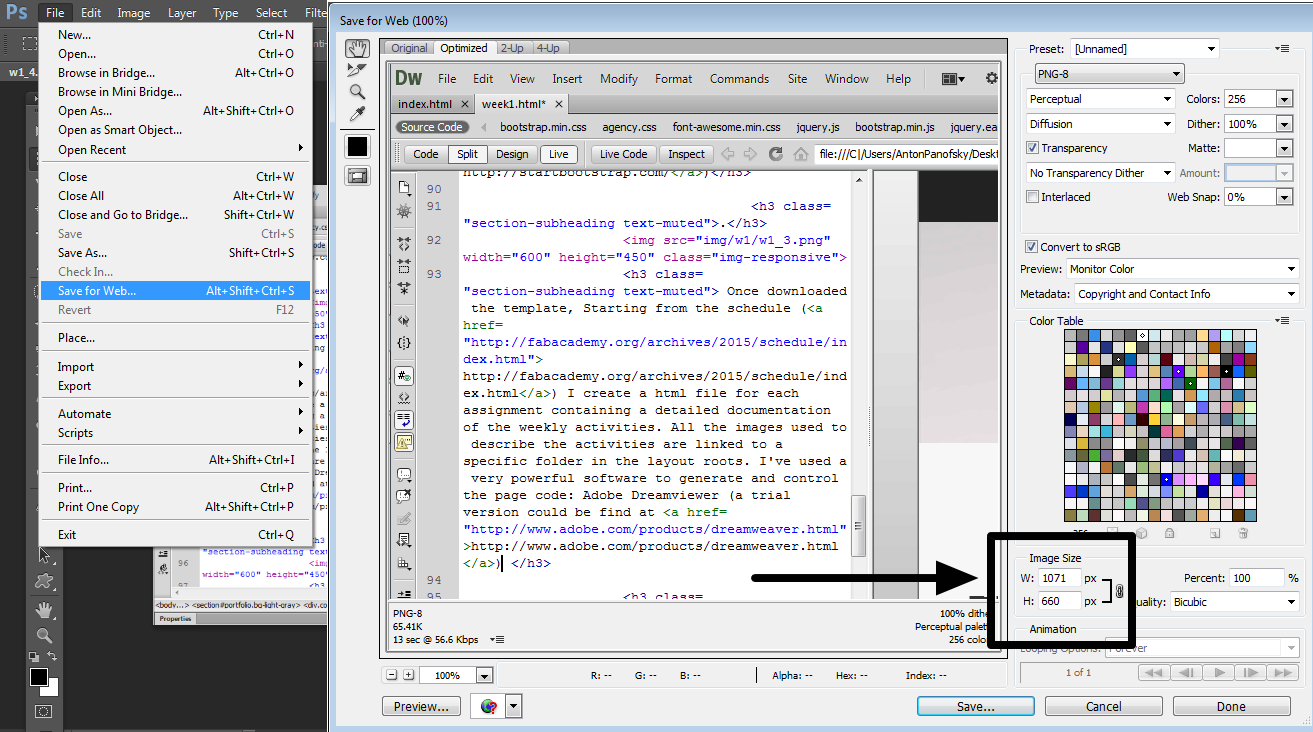Click the Percent input field
The image size is (1313, 732).
click(x=1257, y=578)
